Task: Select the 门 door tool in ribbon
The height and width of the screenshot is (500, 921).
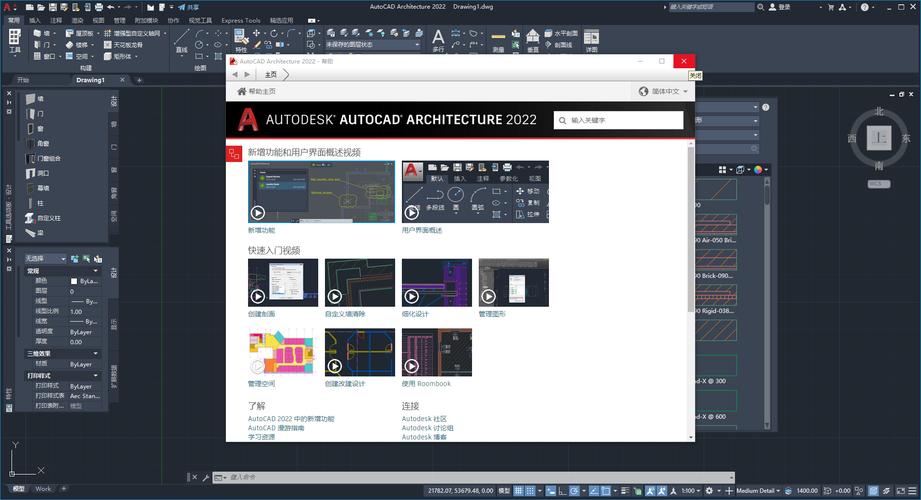Action: click(40, 45)
